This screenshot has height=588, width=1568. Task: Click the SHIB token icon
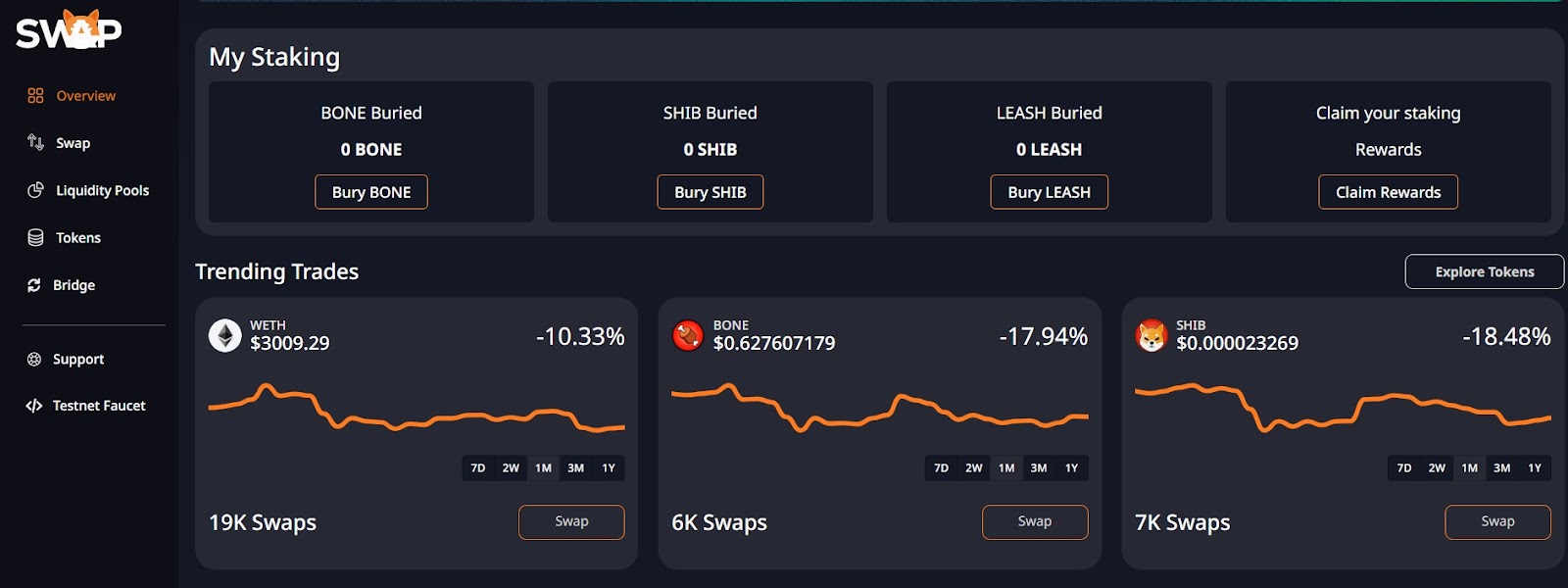click(x=1151, y=335)
